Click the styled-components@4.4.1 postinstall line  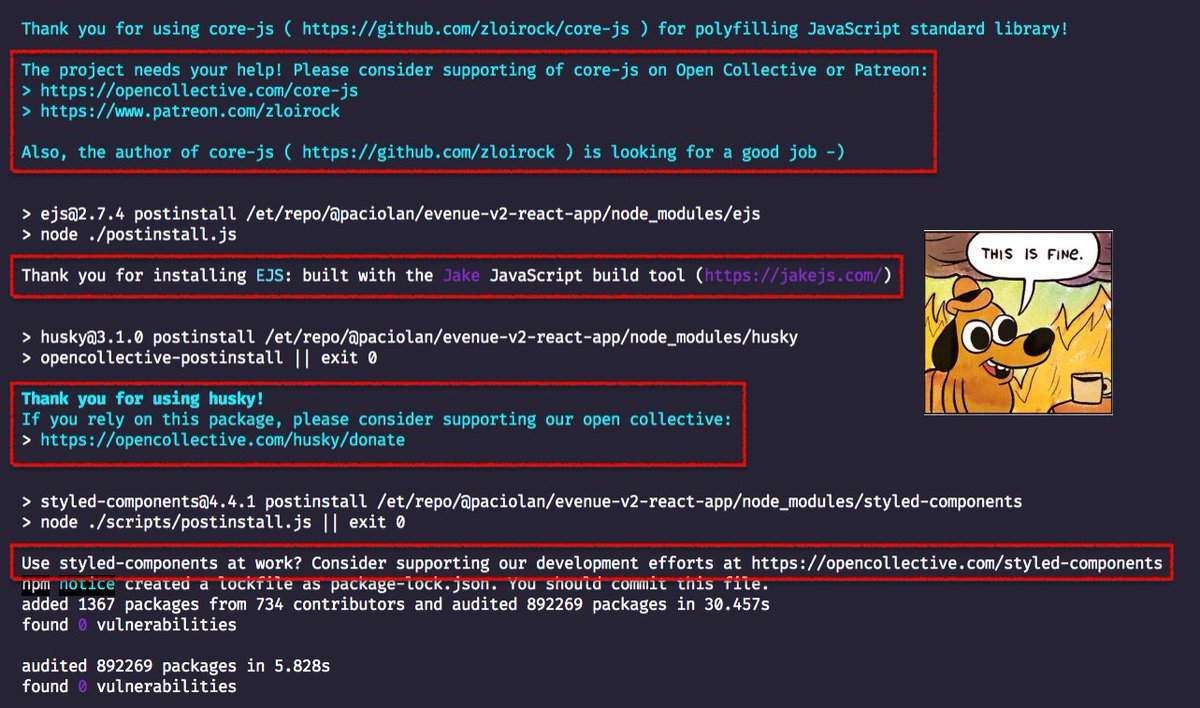click(521, 501)
